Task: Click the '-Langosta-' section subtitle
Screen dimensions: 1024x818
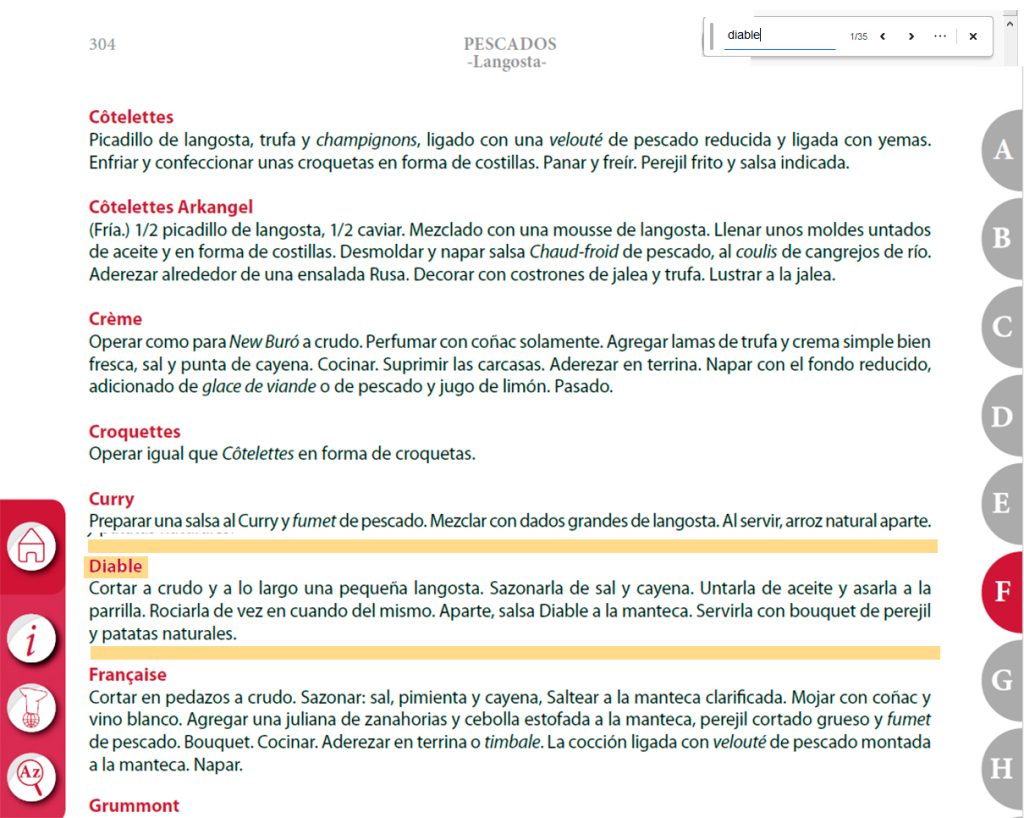Action: coord(507,62)
